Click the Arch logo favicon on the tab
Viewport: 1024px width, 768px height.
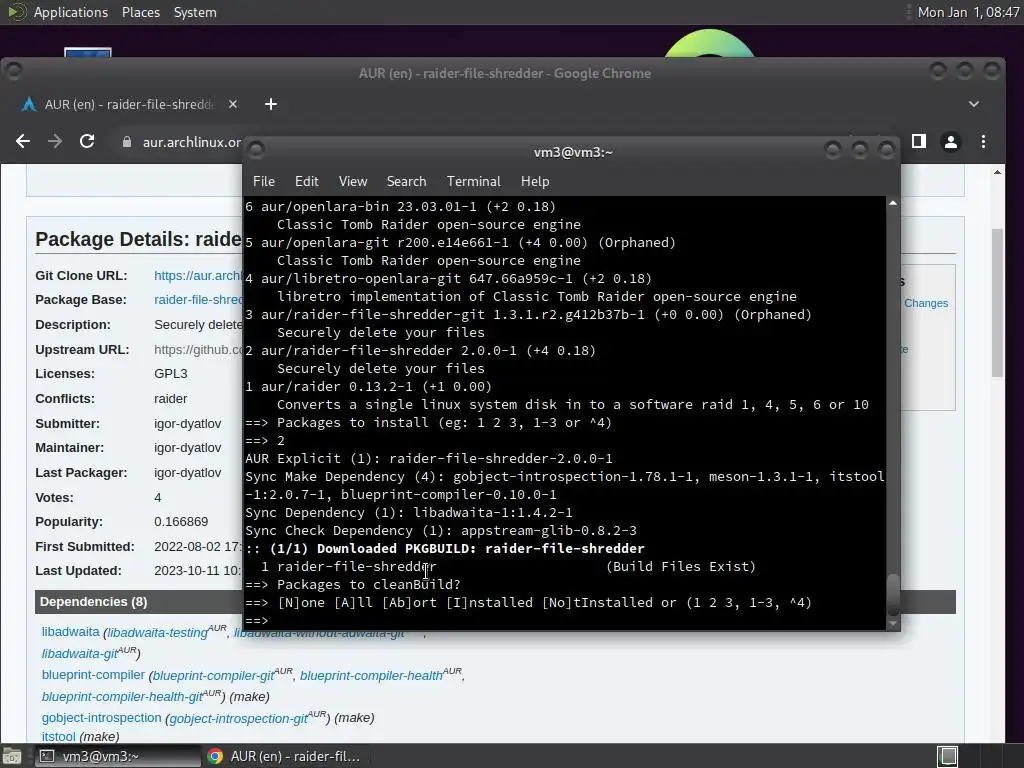[29, 104]
